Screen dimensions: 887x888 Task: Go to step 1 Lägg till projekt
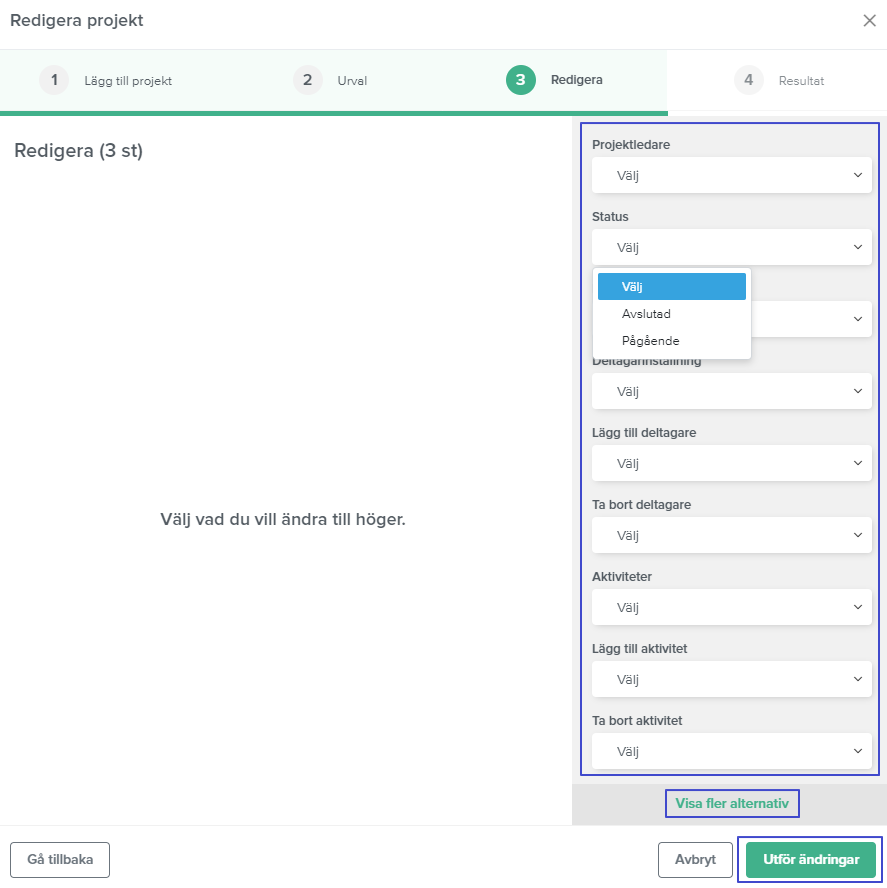coord(105,80)
